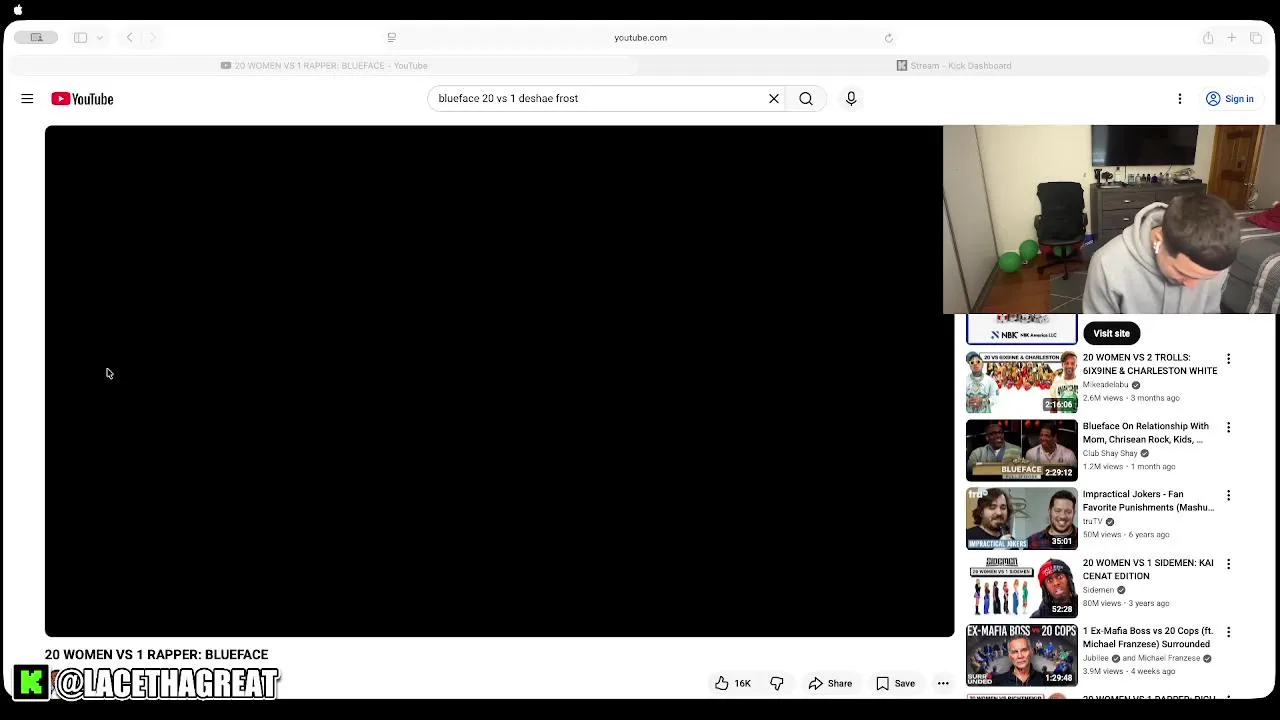The width and height of the screenshot is (1280, 720).
Task: Open options for 20 WOMEN VS 2 TROLLS
Action: pyautogui.click(x=1228, y=359)
